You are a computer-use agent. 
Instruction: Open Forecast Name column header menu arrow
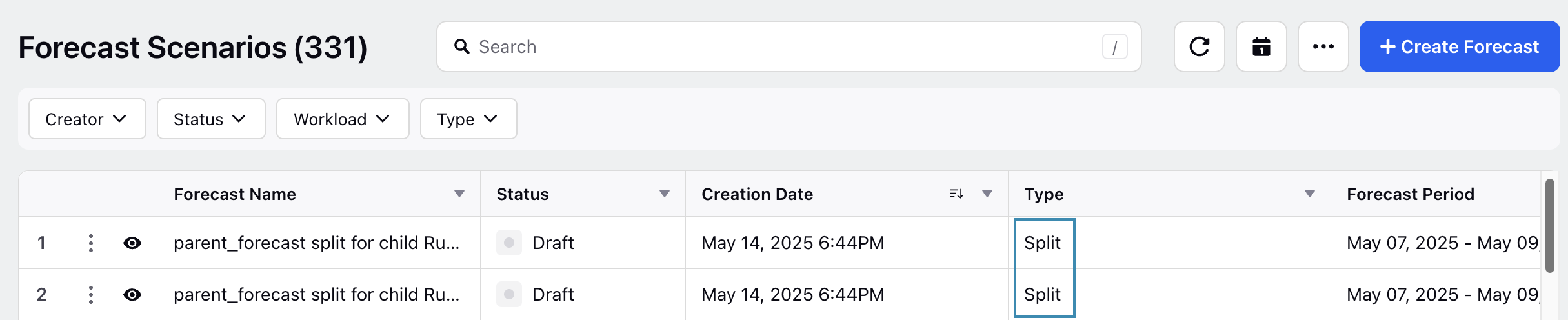click(459, 194)
